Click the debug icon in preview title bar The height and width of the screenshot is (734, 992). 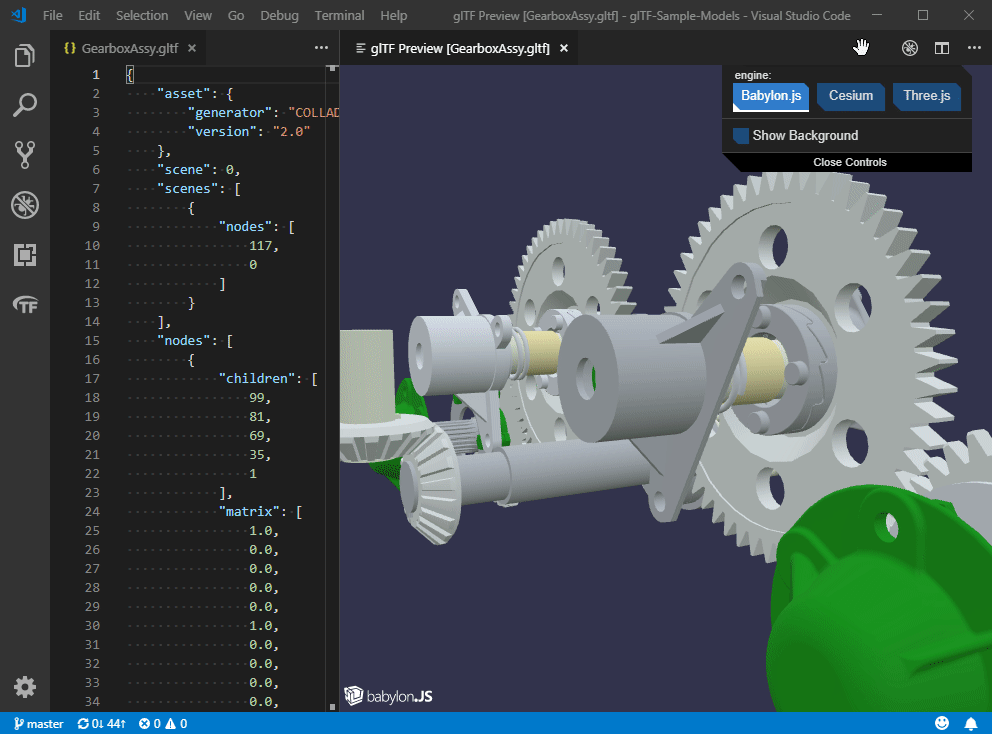click(x=909, y=48)
